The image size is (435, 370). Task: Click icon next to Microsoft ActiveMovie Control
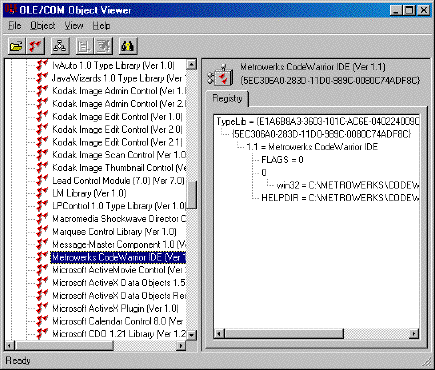(42, 270)
